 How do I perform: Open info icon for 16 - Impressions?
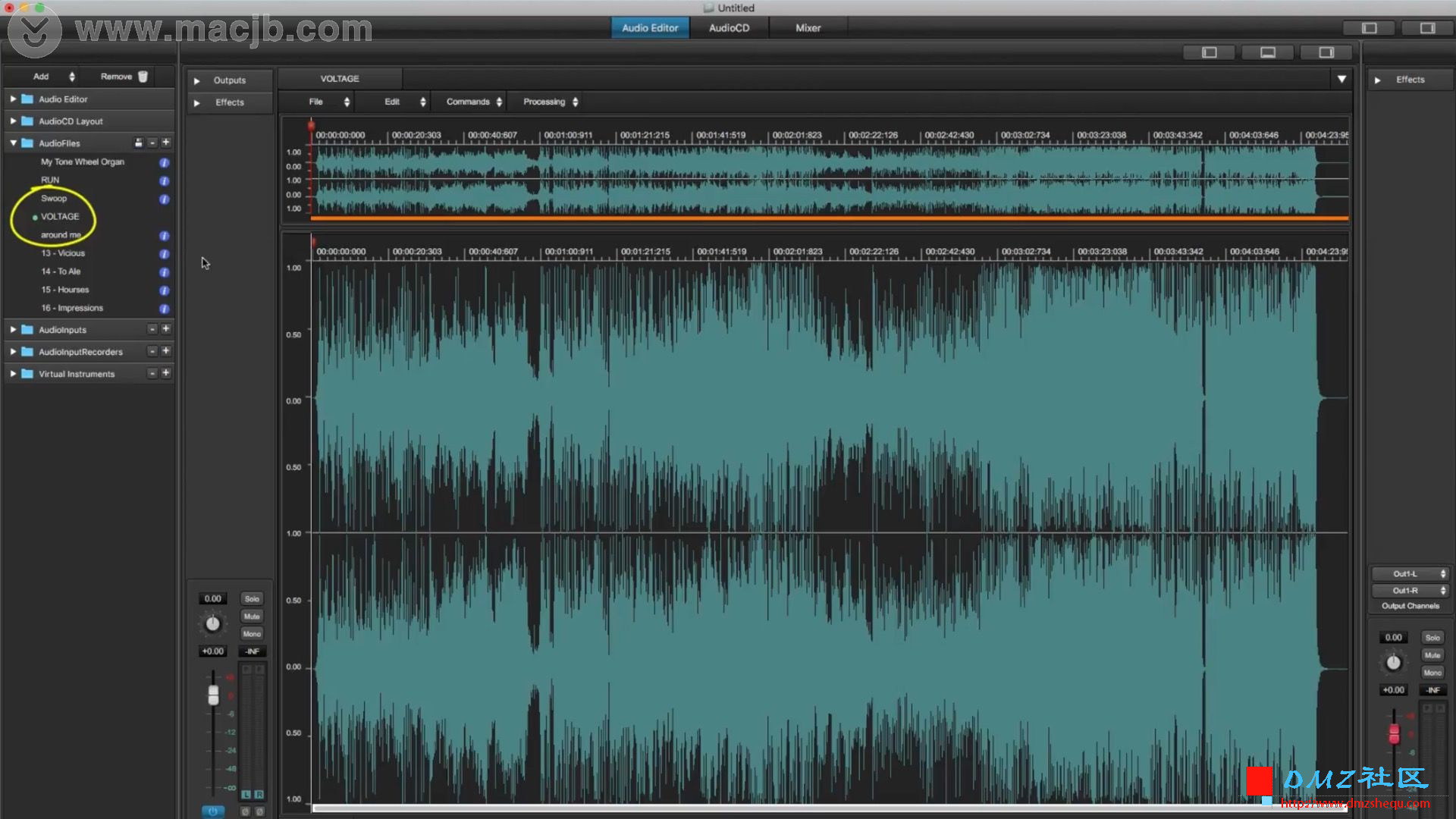pyautogui.click(x=164, y=309)
